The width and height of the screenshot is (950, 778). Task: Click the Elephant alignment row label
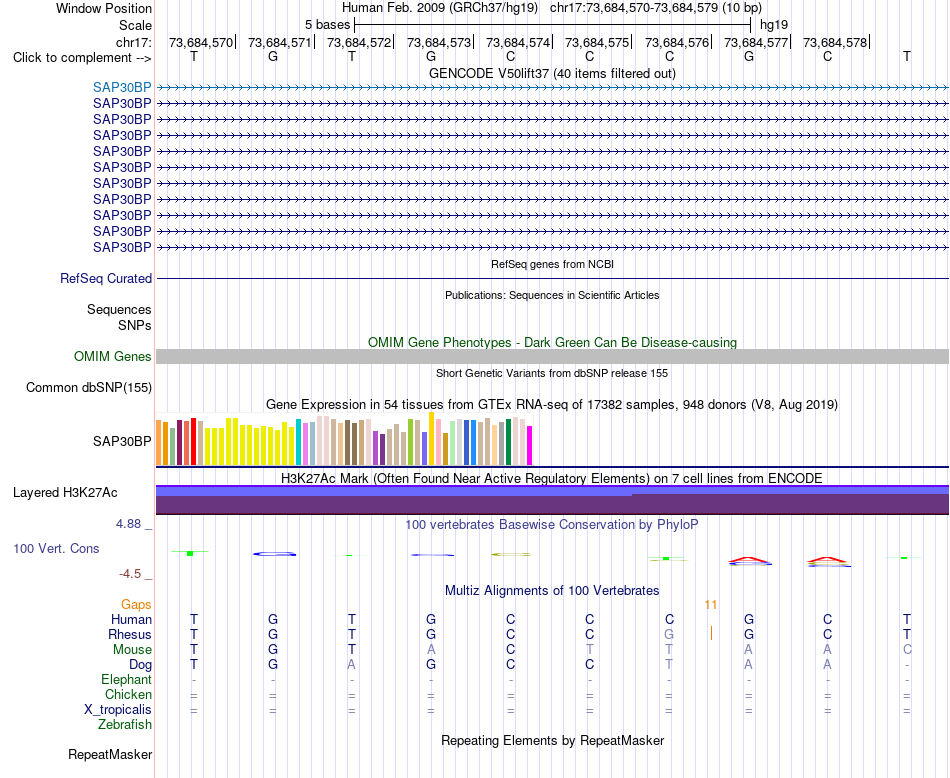click(x=126, y=679)
